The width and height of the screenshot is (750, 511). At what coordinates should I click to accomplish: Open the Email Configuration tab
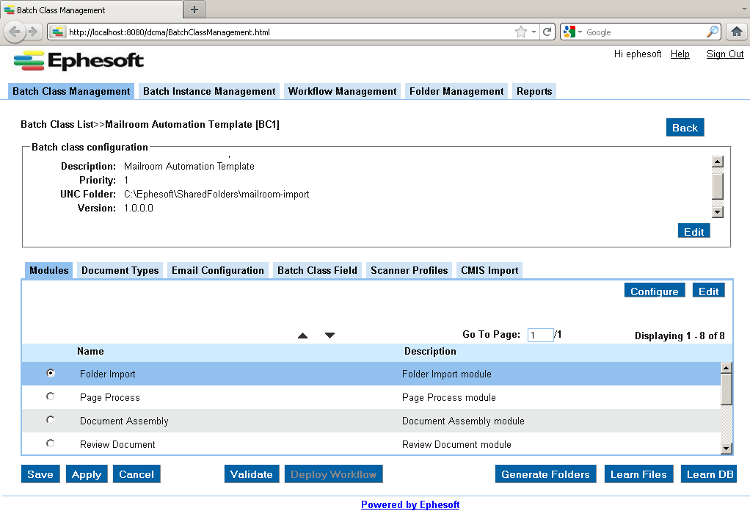(218, 270)
